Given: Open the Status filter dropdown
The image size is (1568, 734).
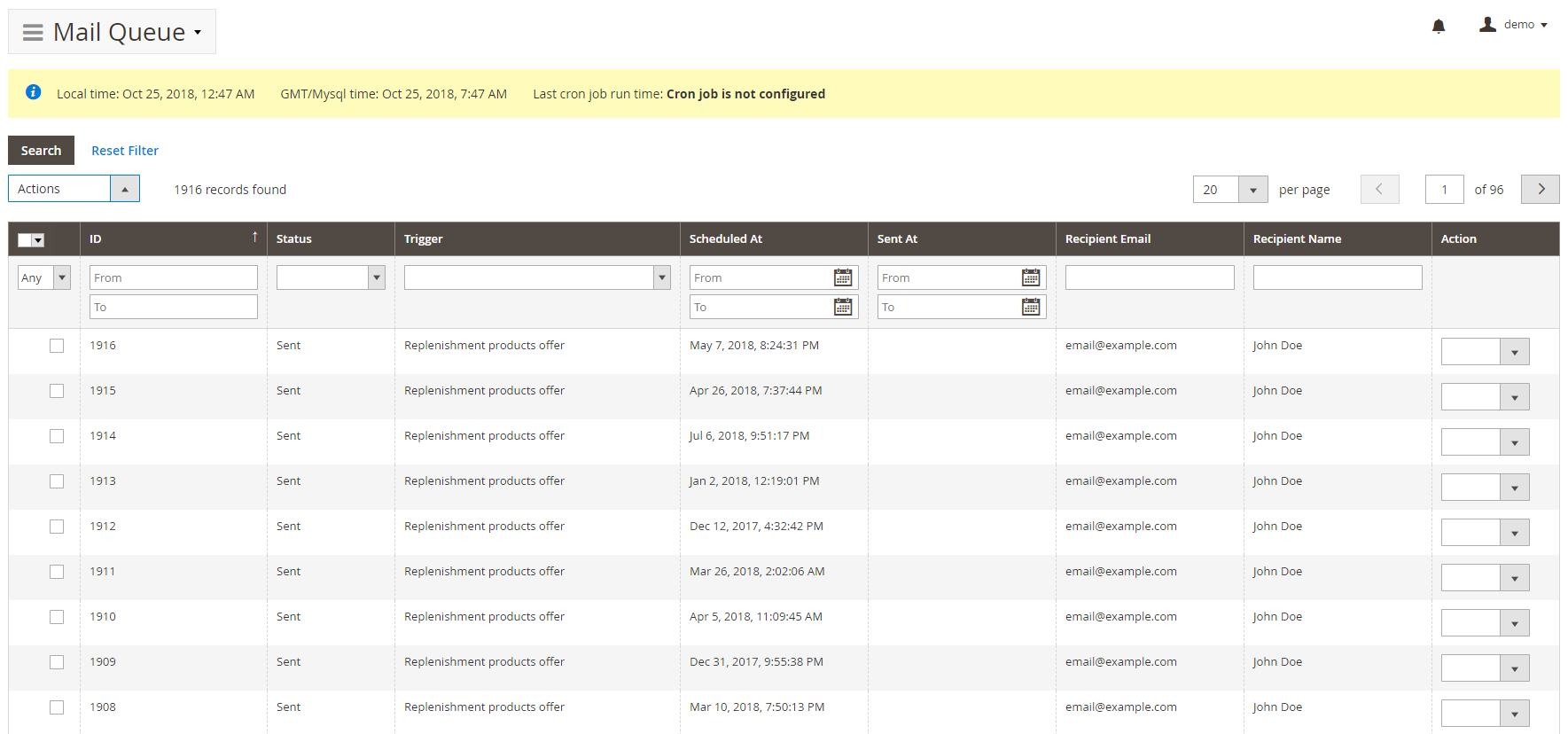Looking at the screenshot, I should pyautogui.click(x=331, y=277).
